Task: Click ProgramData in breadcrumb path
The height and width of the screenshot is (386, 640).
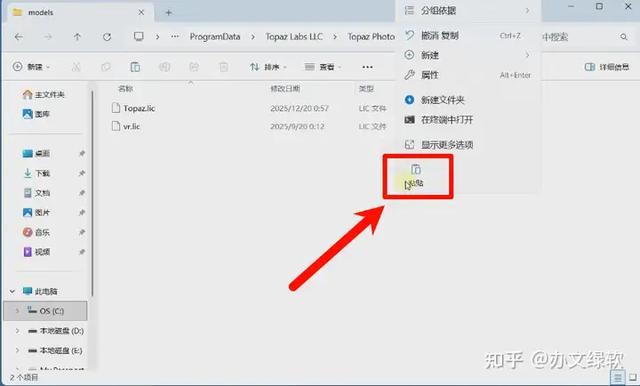Action: click(x=215, y=37)
